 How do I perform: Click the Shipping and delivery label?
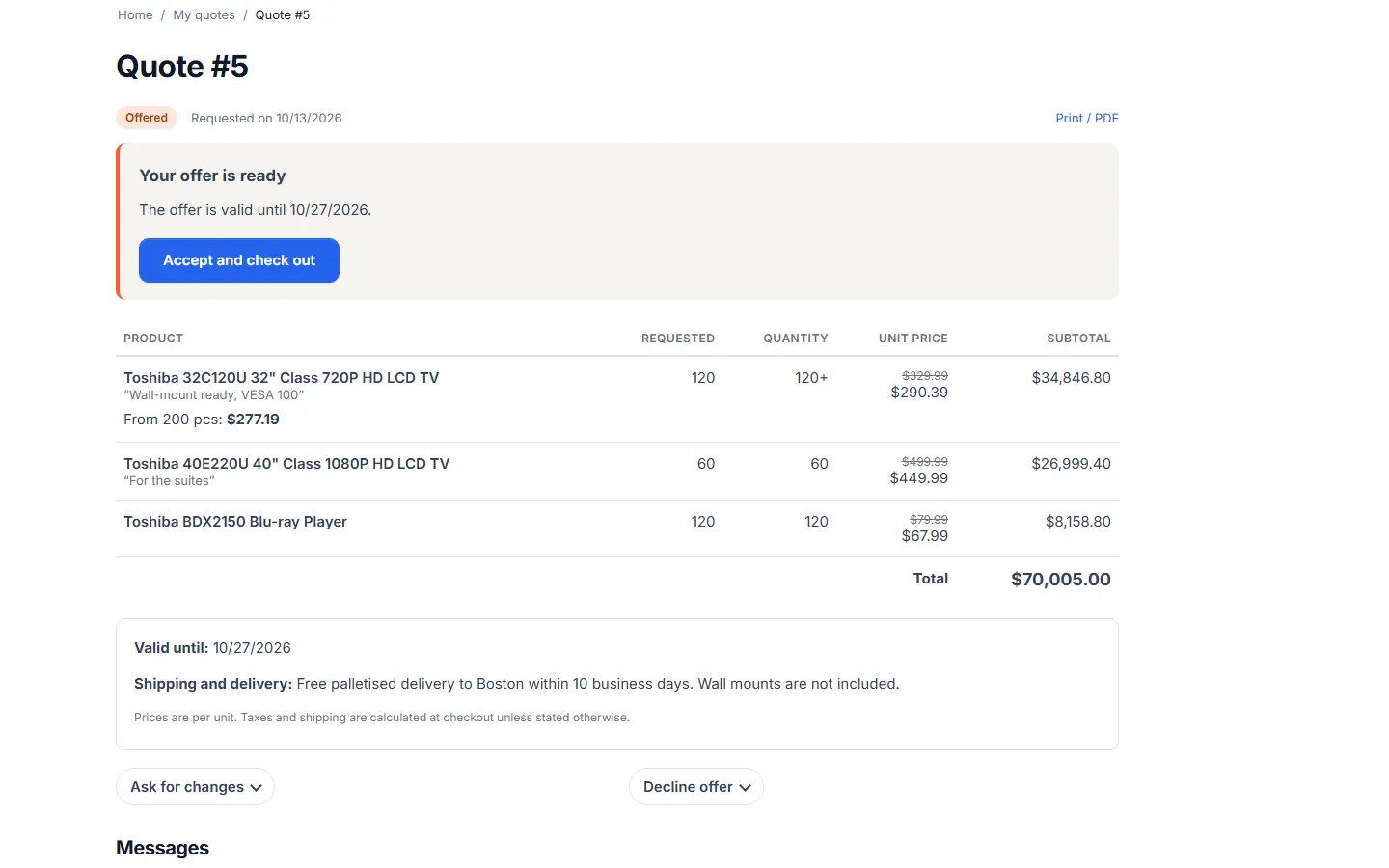pos(213,683)
